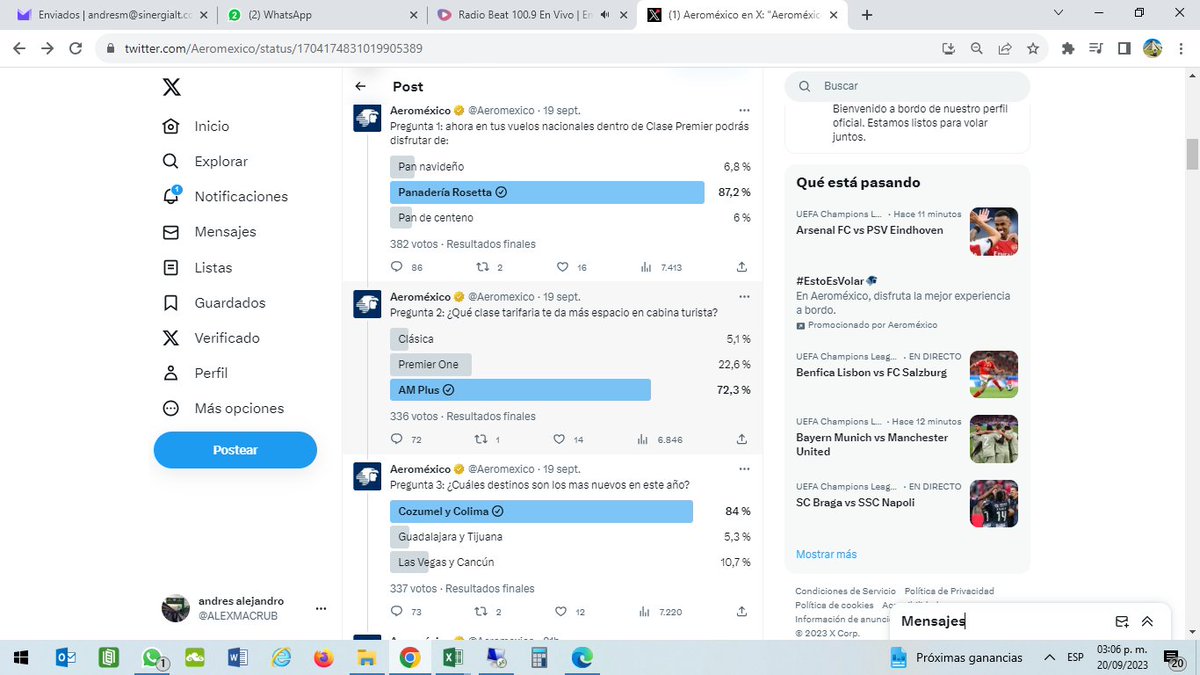
Task: Repost the Pregunta 1 poll post
Action: pos(482,267)
